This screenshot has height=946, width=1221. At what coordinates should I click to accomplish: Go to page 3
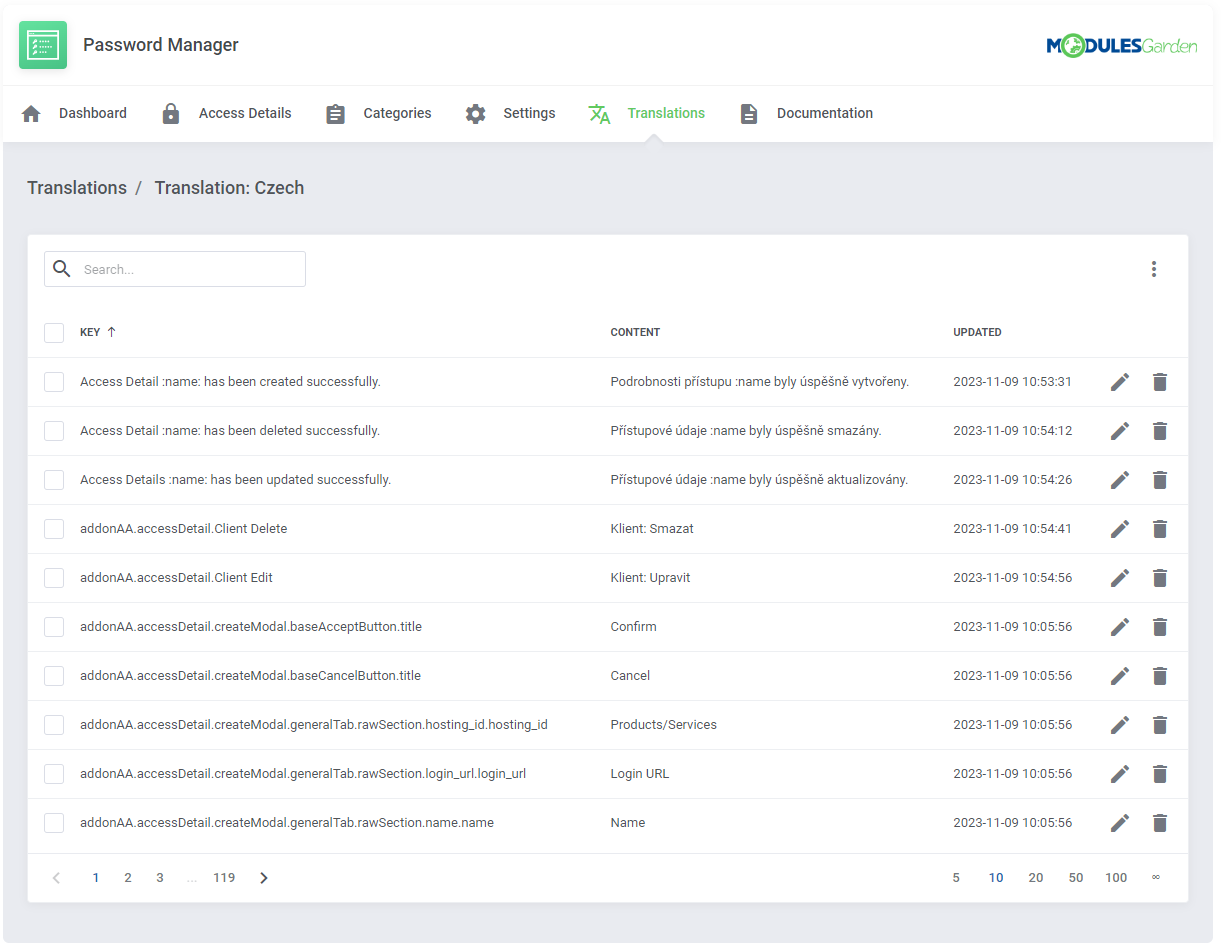click(160, 878)
